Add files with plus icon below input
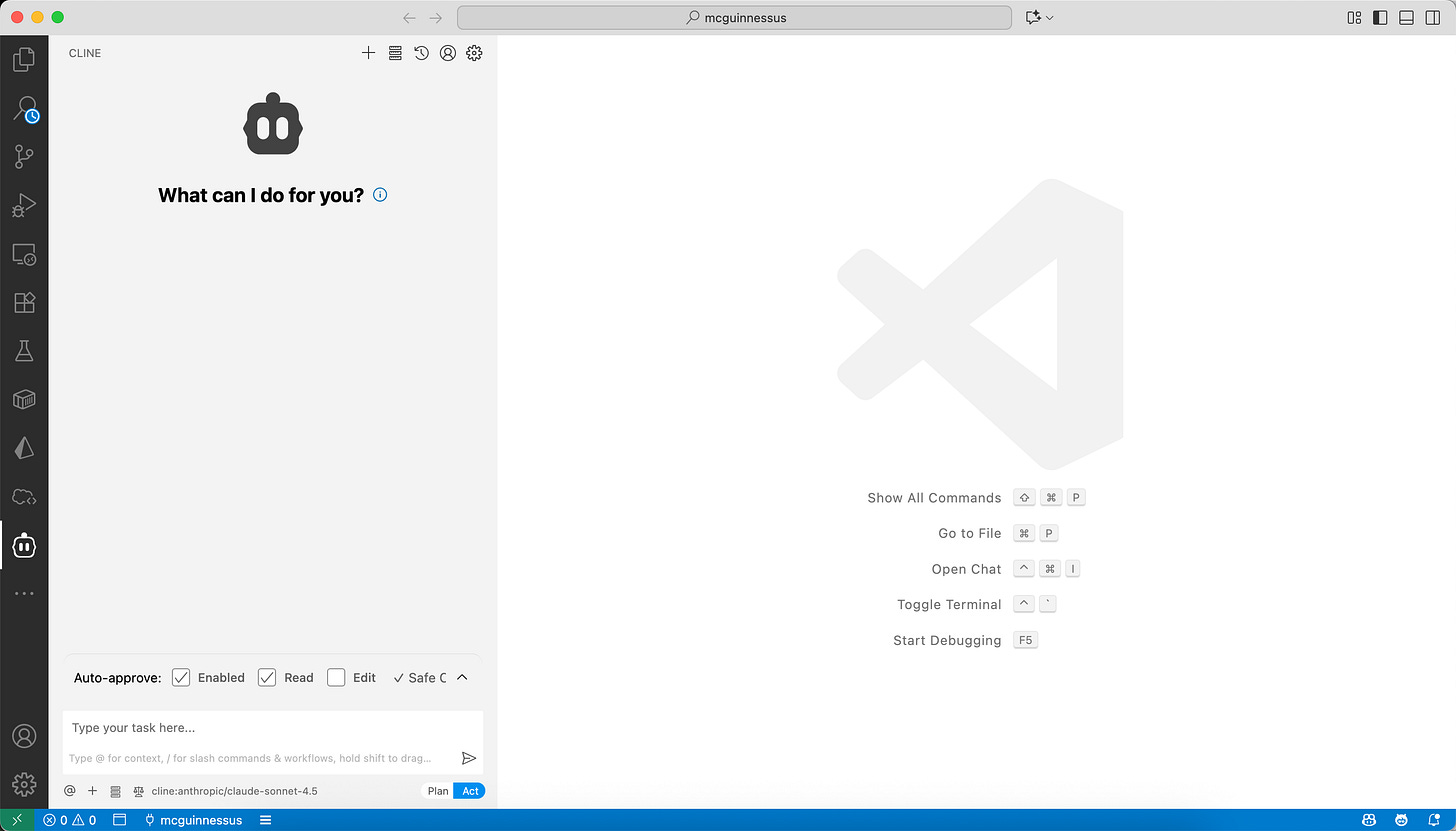Image resolution: width=1456 pixels, height=831 pixels. tap(92, 791)
